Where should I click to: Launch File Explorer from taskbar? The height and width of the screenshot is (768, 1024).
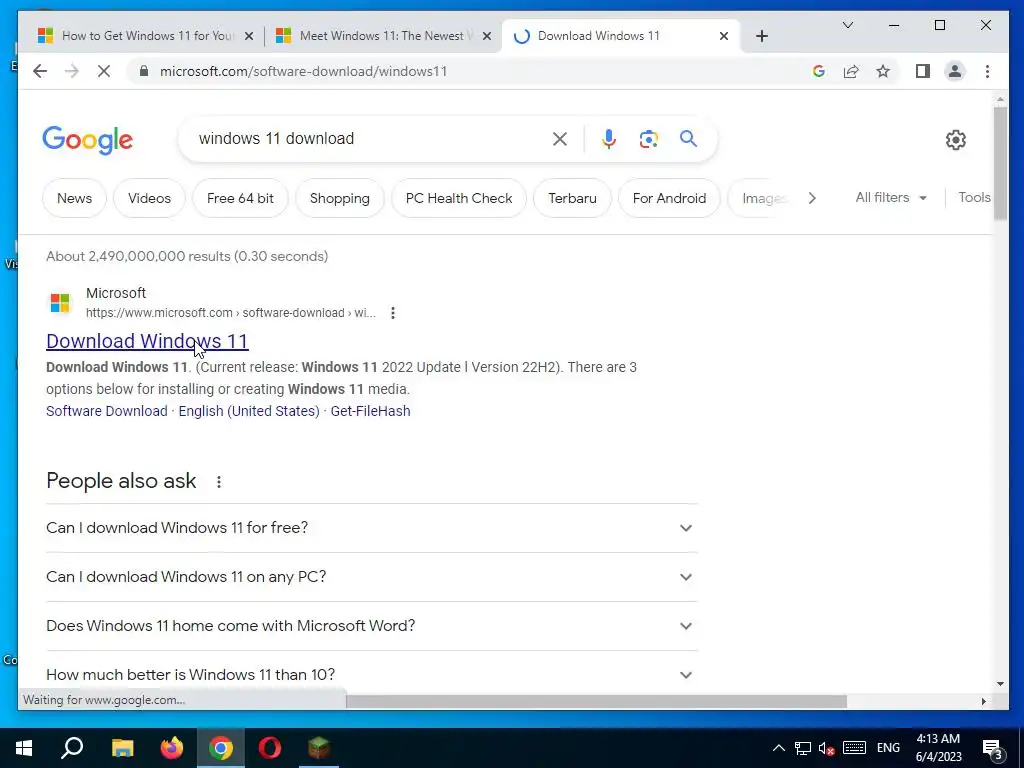tap(122, 748)
